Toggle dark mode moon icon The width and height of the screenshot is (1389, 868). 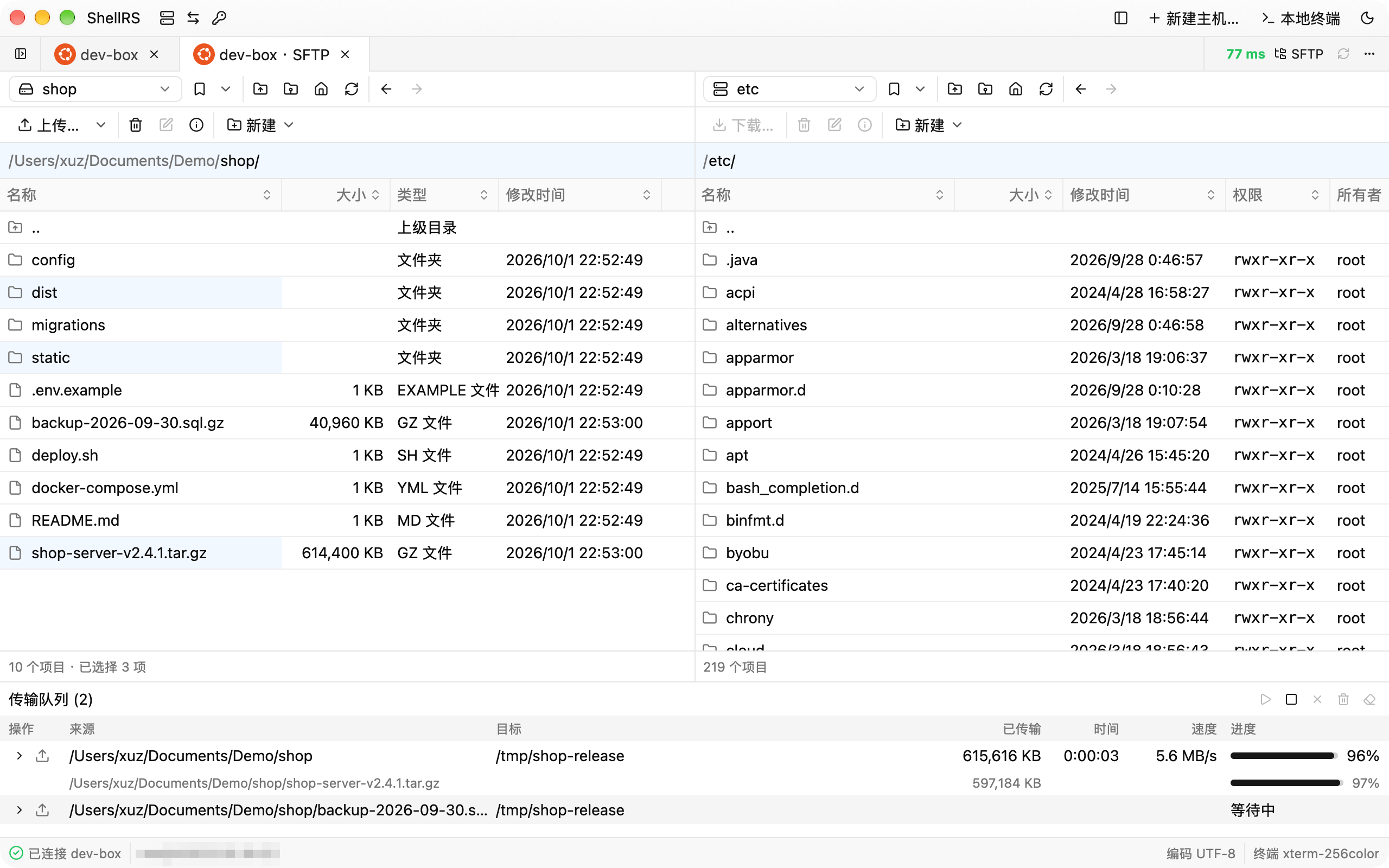click(x=1367, y=18)
